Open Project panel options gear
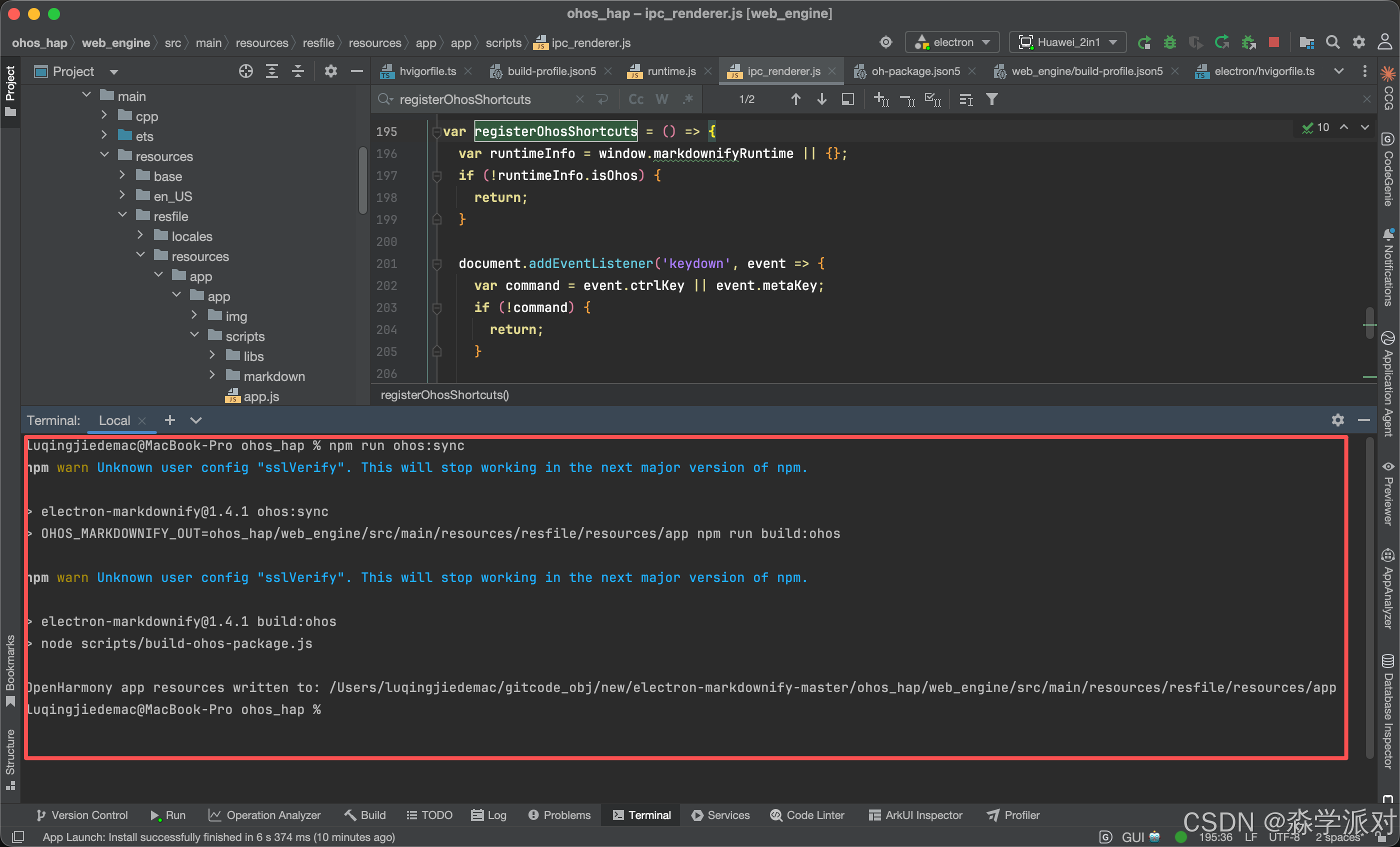 click(x=330, y=71)
